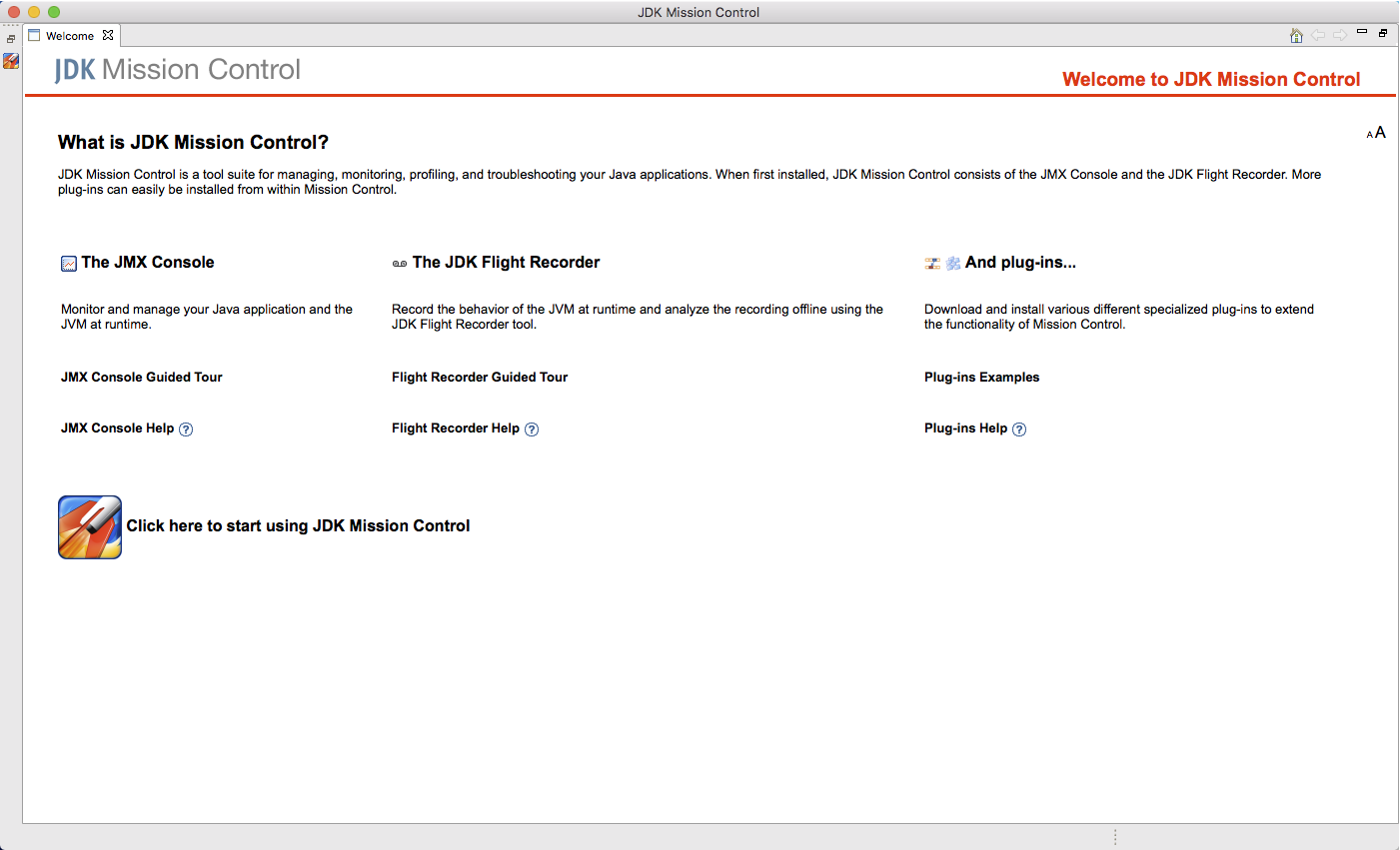Open Flight Recorder Guided Tour

[480, 377]
